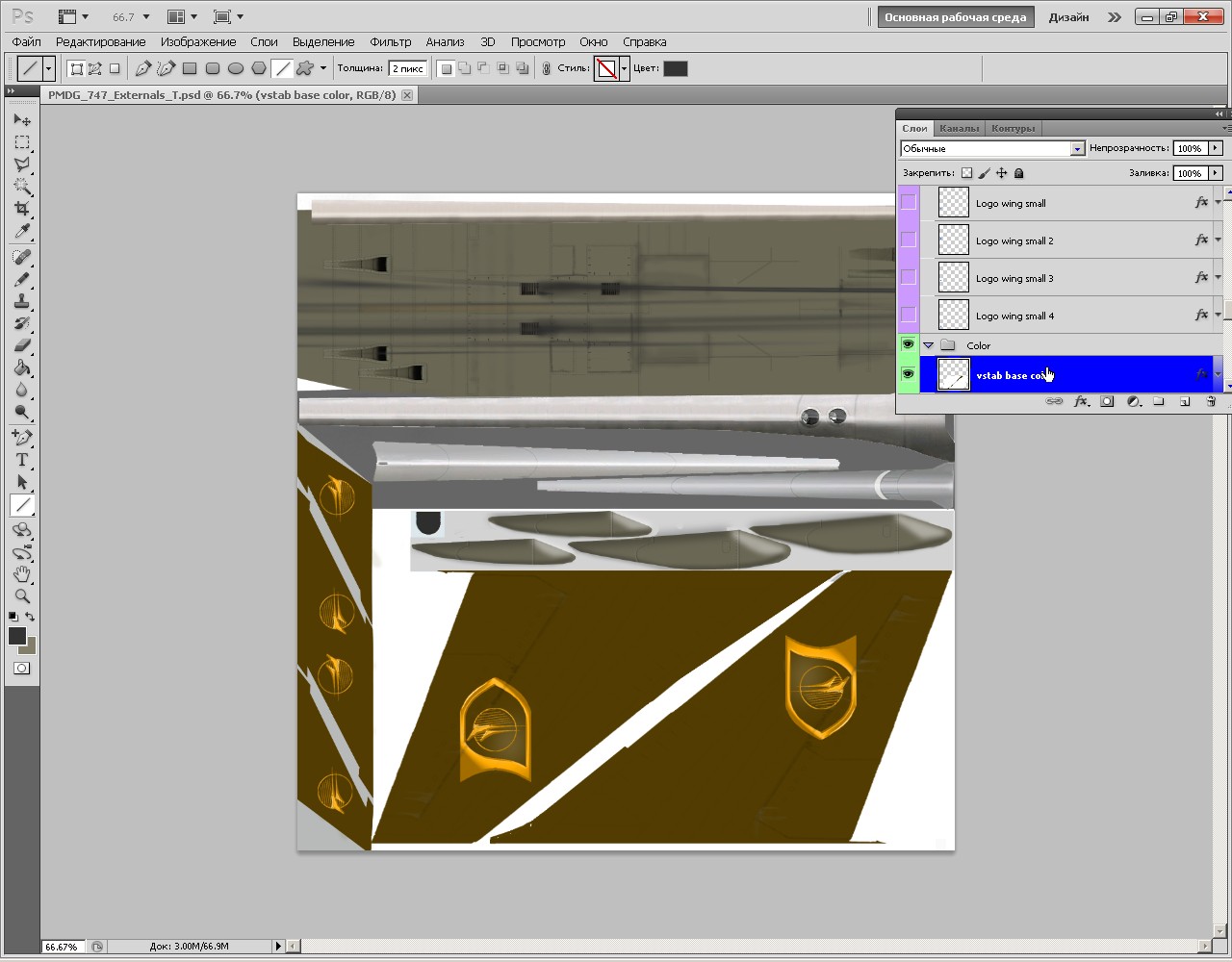Choose Rounded Rectangle shape in options bar
Image resolution: width=1232 pixels, height=962 pixels.
213,68
